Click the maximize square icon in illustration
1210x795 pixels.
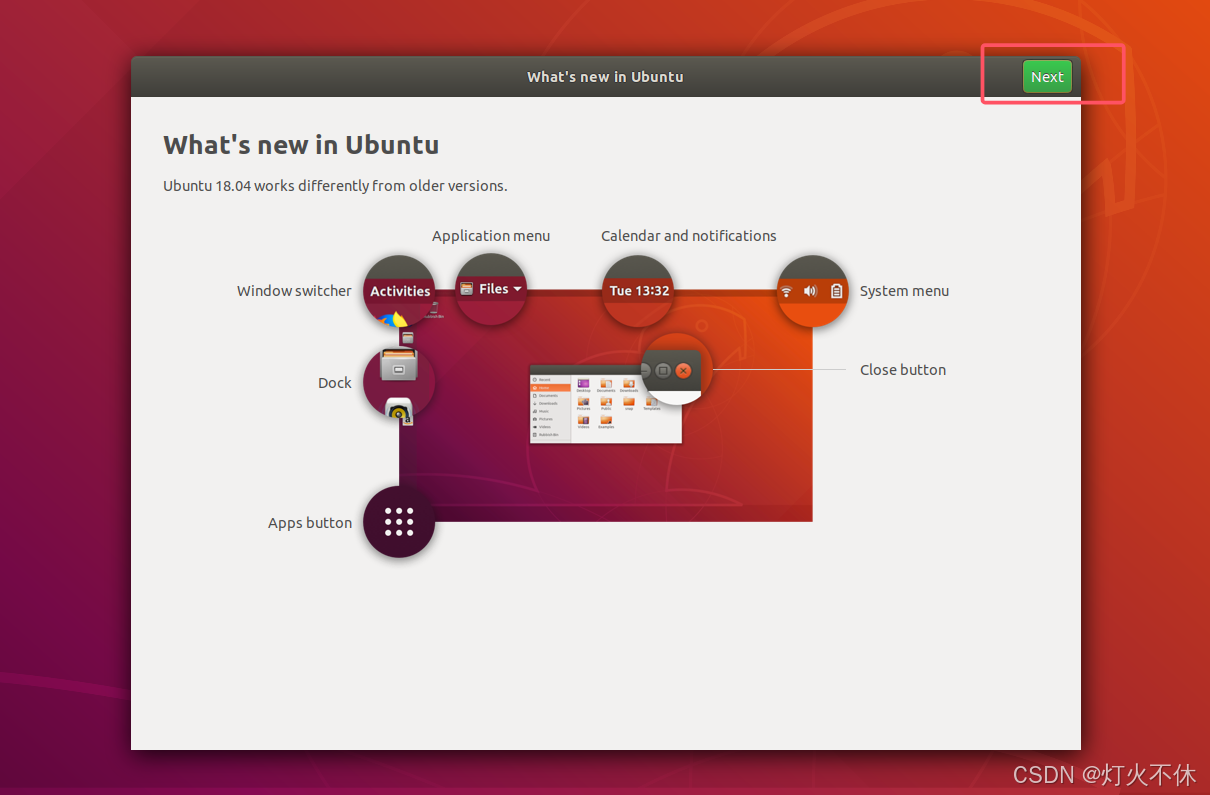click(663, 370)
